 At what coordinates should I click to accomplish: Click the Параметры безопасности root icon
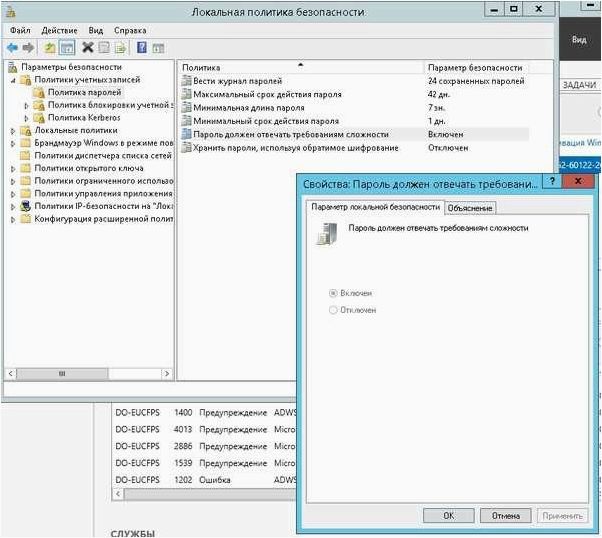(x=13, y=68)
